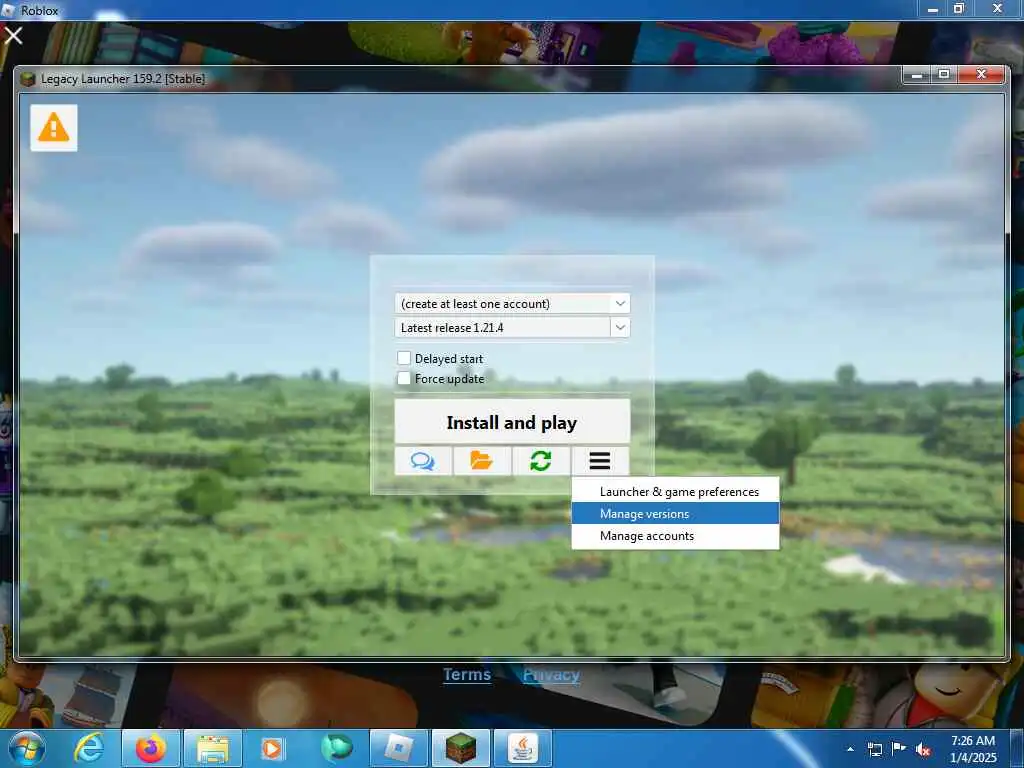Switch to the Java taskbar icon
Viewport: 1024px width, 768px height.
[x=523, y=748]
